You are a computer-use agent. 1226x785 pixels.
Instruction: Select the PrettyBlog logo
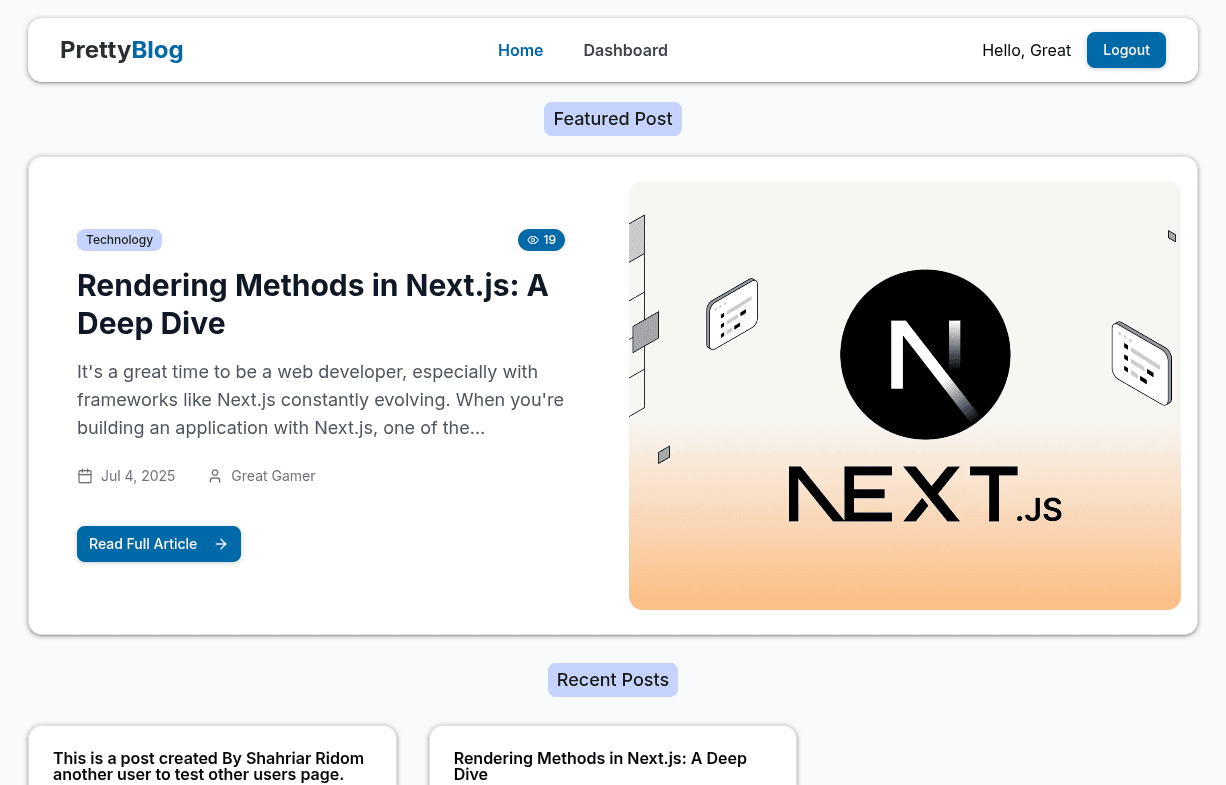click(121, 49)
